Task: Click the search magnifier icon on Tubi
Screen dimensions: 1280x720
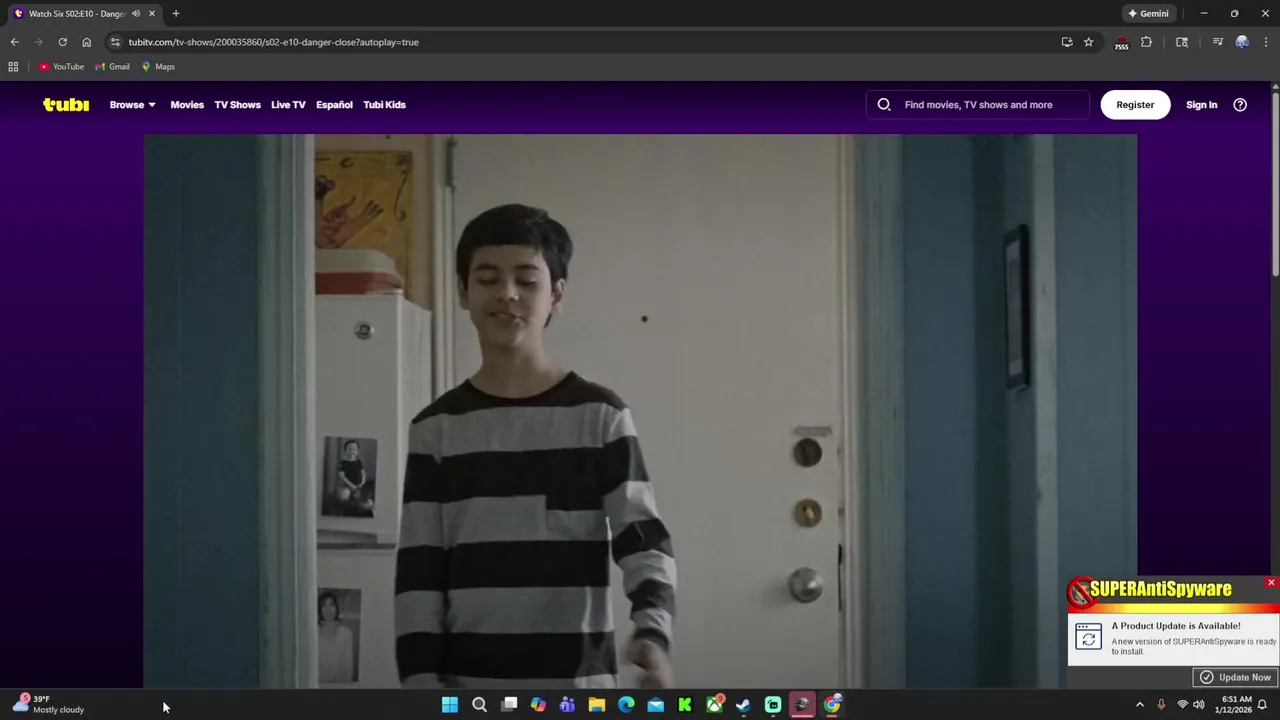Action: [x=884, y=104]
